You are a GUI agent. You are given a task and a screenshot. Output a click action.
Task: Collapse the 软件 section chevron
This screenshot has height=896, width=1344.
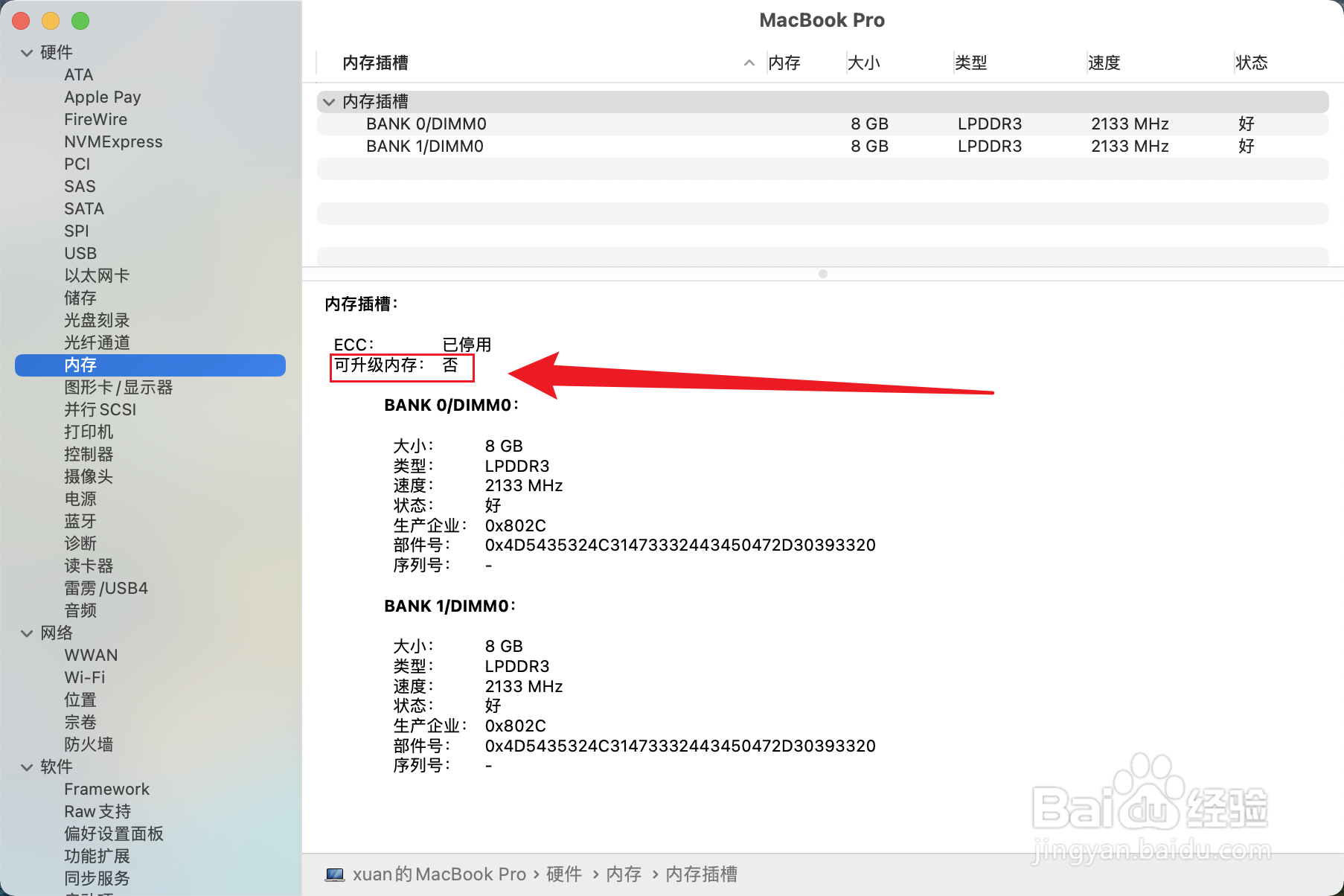point(28,767)
